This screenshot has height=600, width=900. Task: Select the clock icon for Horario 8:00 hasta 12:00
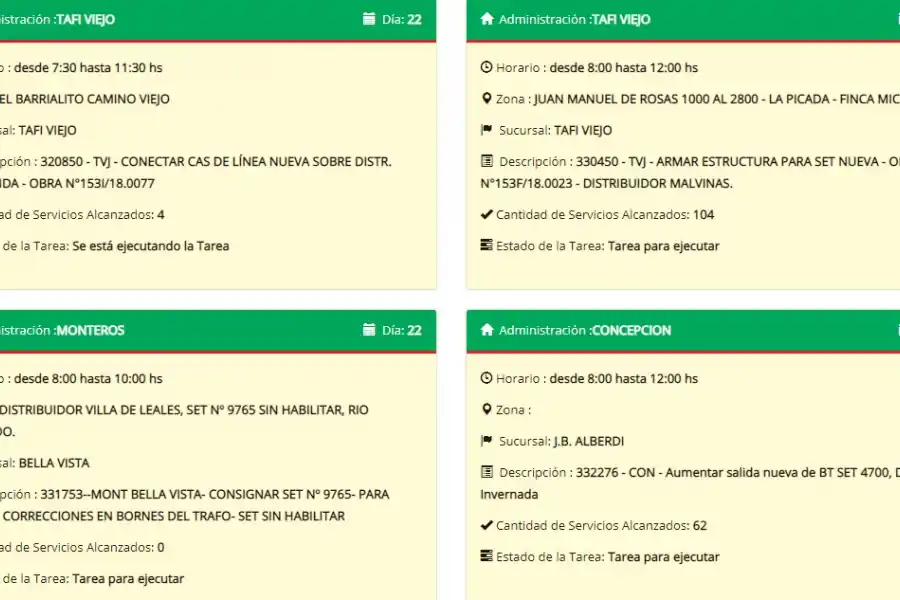[485, 67]
